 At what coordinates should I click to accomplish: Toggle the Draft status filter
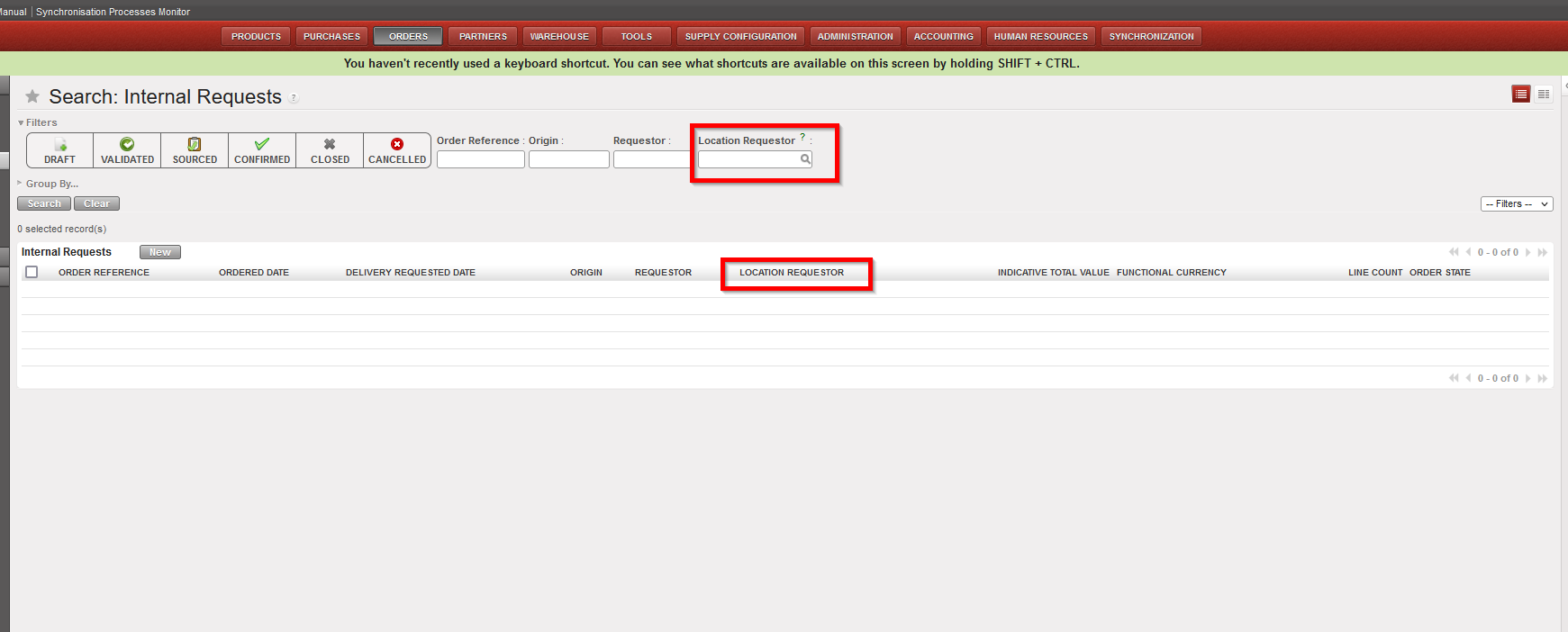tap(59, 150)
